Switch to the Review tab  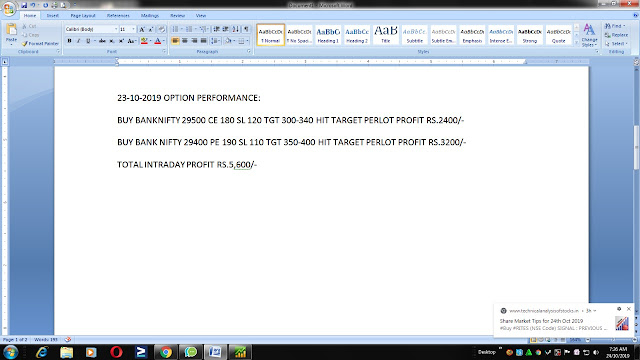(x=178, y=16)
